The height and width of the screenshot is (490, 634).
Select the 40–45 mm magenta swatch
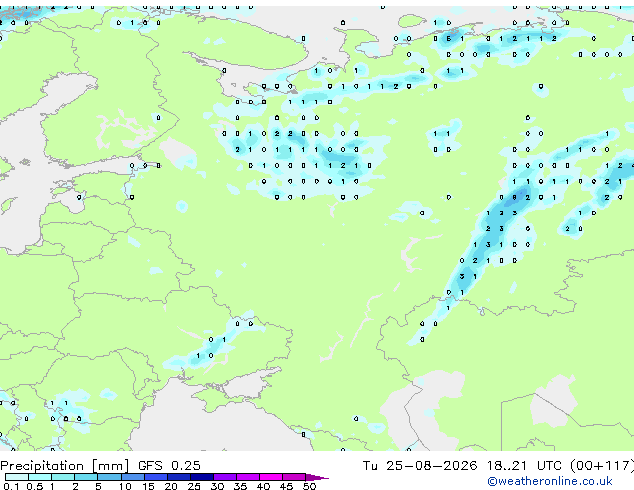click(x=271, y=477)
